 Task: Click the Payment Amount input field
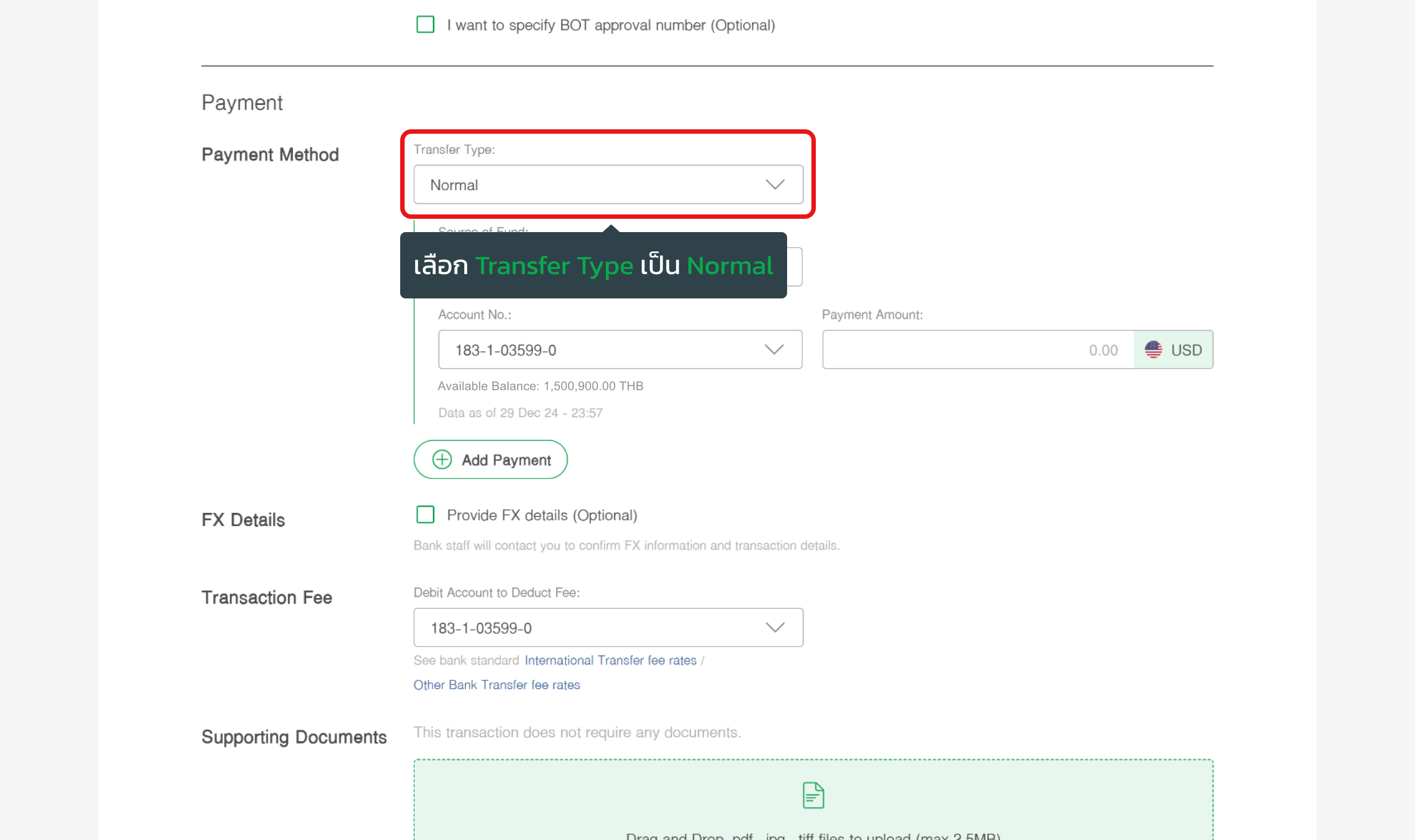point(977,350)
